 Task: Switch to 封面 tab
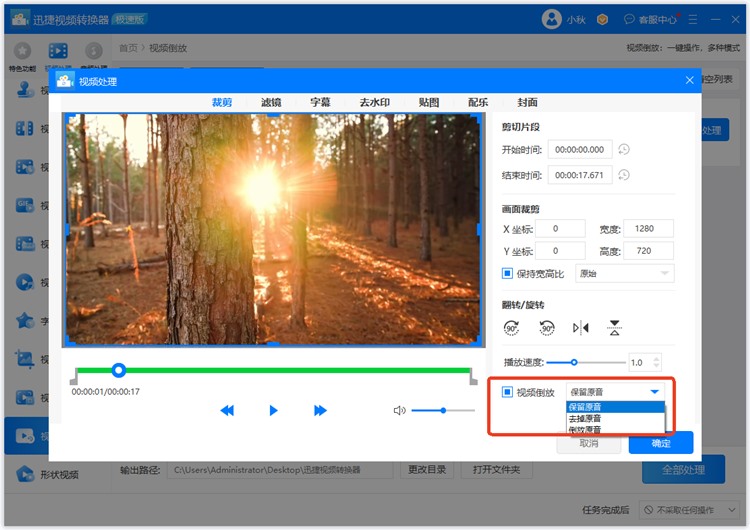point(527,102)
